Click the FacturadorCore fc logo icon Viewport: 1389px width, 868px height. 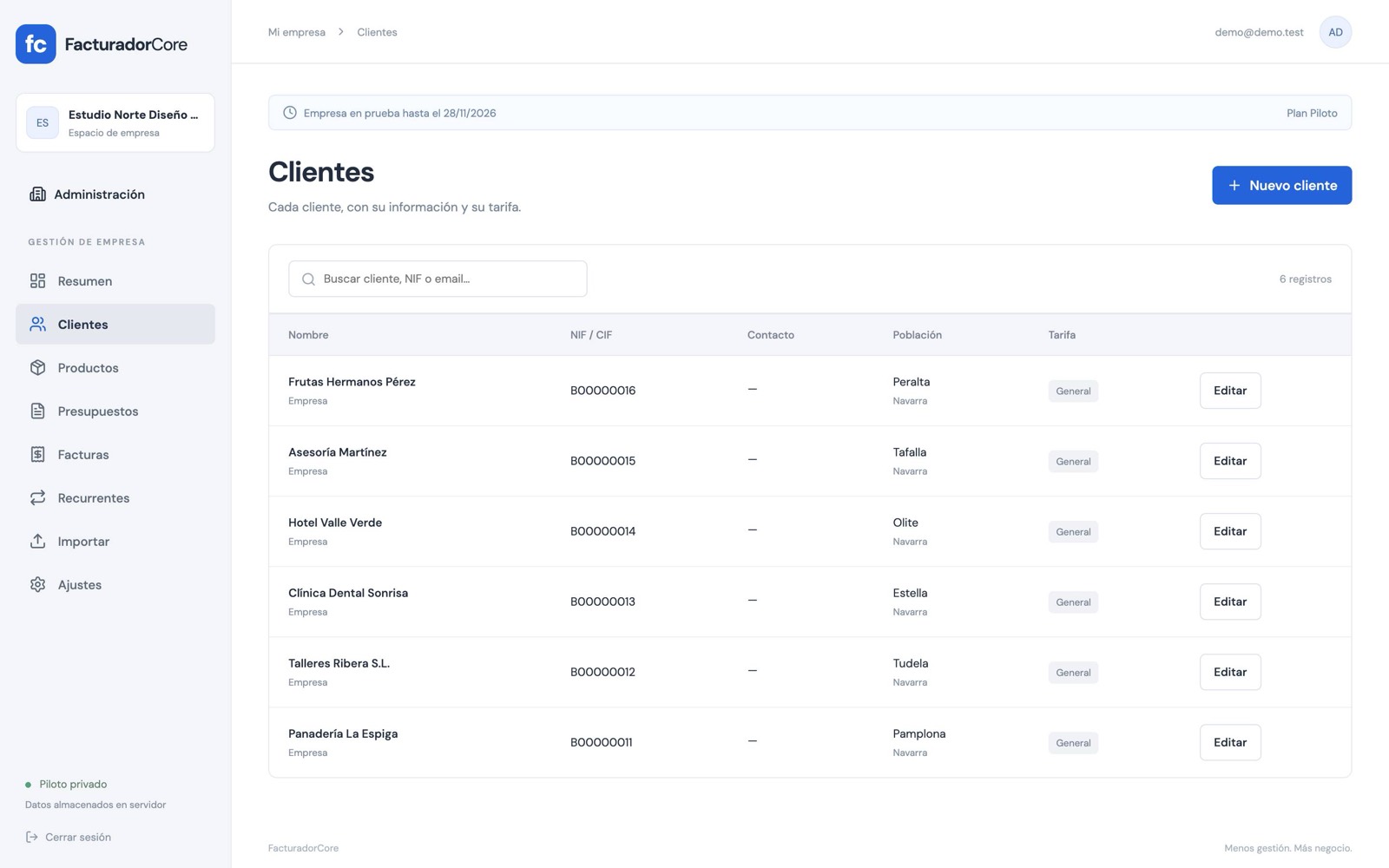coord(36,44)
